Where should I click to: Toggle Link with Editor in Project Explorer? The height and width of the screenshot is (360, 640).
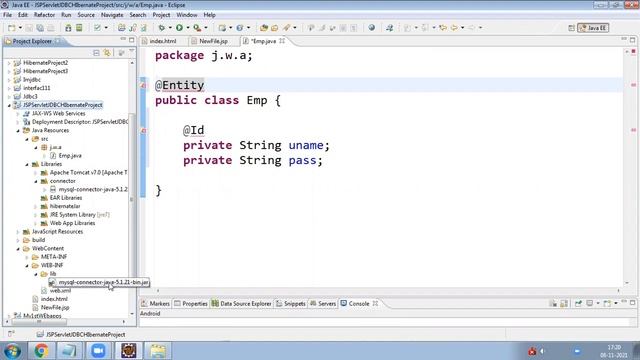[x=107, y=53]
